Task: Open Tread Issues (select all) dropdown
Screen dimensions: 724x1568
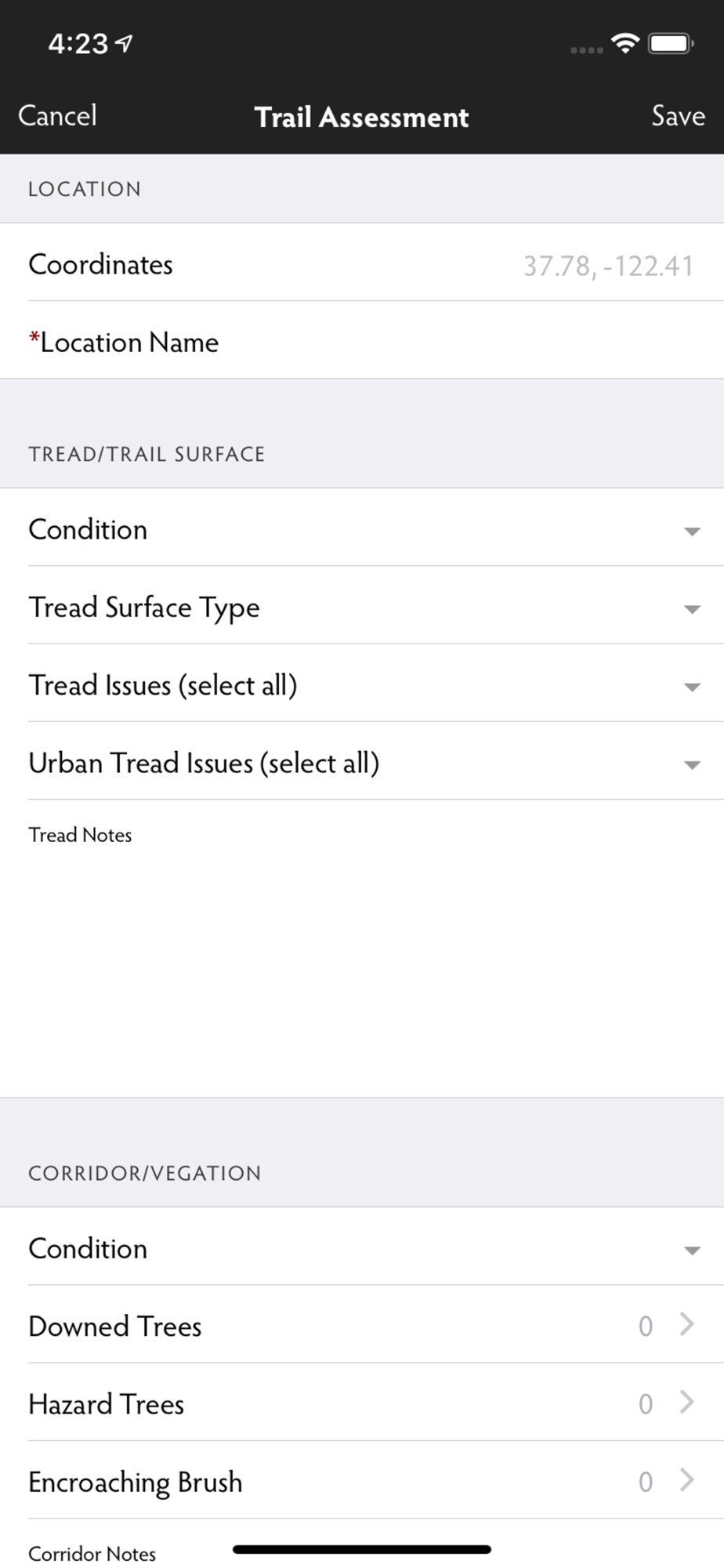Action: click(691, 687)
